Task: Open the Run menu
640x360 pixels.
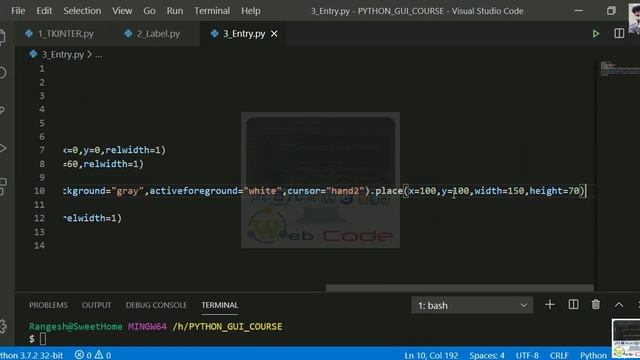Action: click(175, 11)
